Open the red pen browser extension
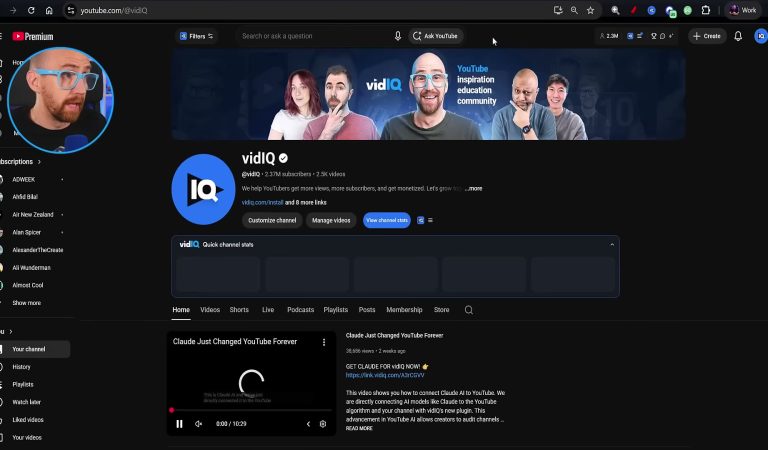Image resolution: width=768 pixels, height=450 pixels. coord(634,10)
